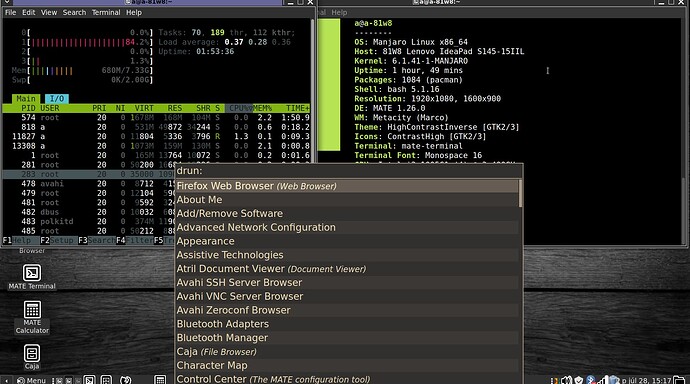Click the drun: search input field
Image resolution: width=690 pixels, height=384 pixels.
349,171
